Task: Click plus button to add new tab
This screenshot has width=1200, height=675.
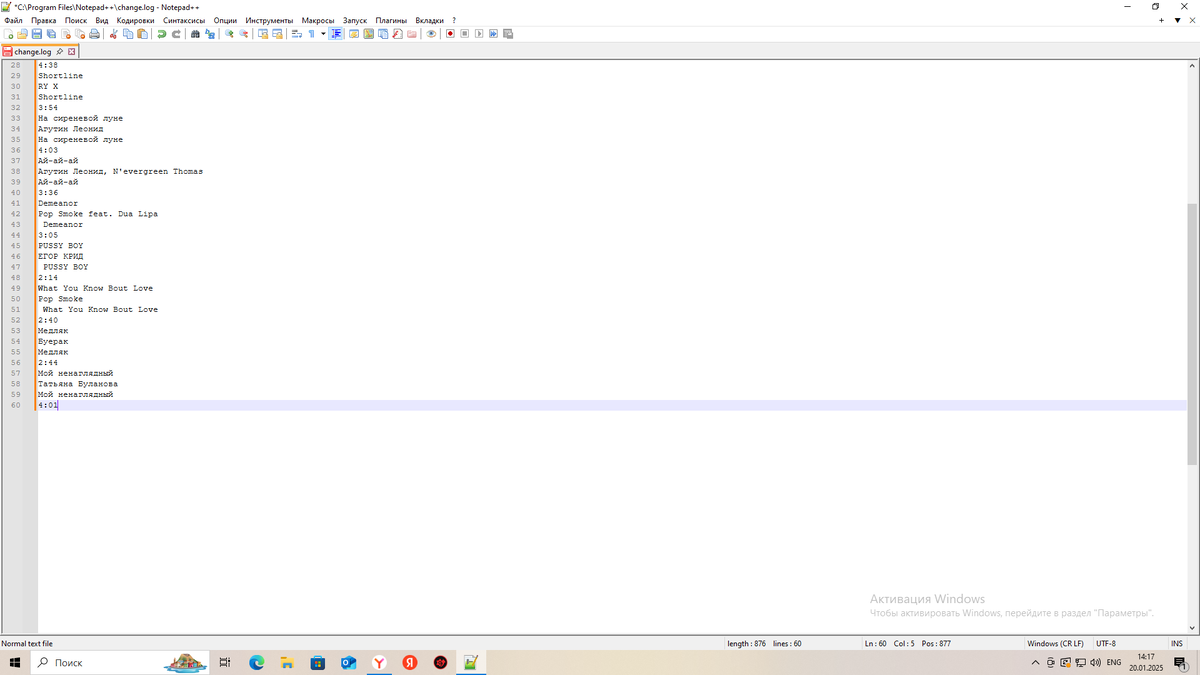Action: 1162,20
